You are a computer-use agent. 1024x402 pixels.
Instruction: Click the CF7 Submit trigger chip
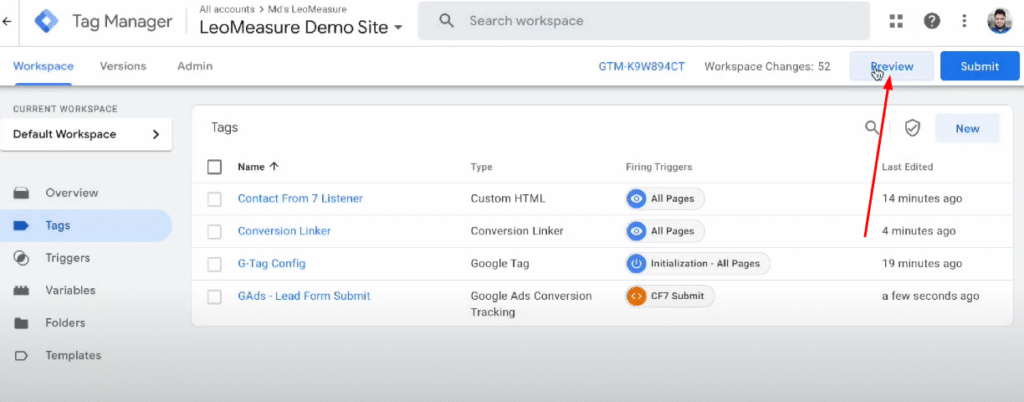670,296
